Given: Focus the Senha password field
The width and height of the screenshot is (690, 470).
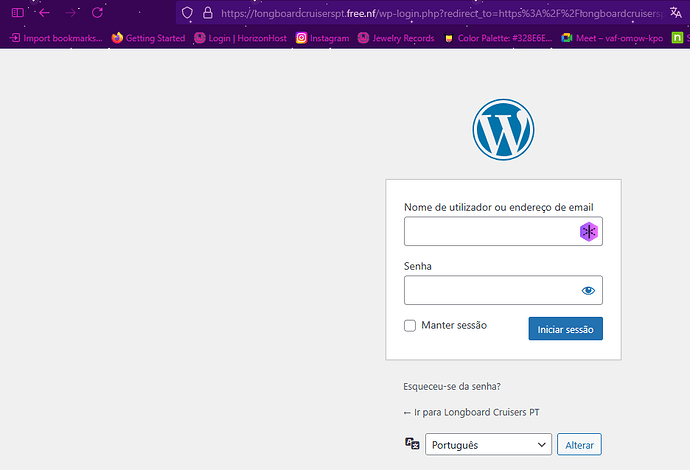Looking at the screenshot, I should pyautogui.click(x=503, y=290).
